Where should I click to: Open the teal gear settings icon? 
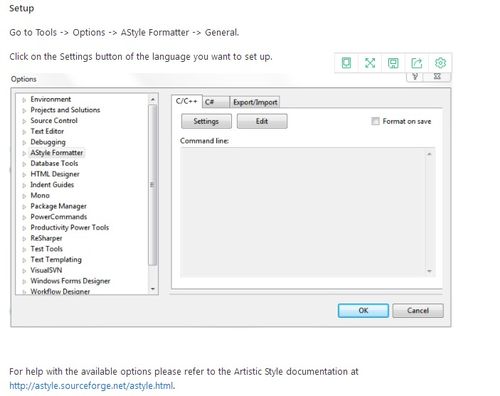click(x=440, y=63)
